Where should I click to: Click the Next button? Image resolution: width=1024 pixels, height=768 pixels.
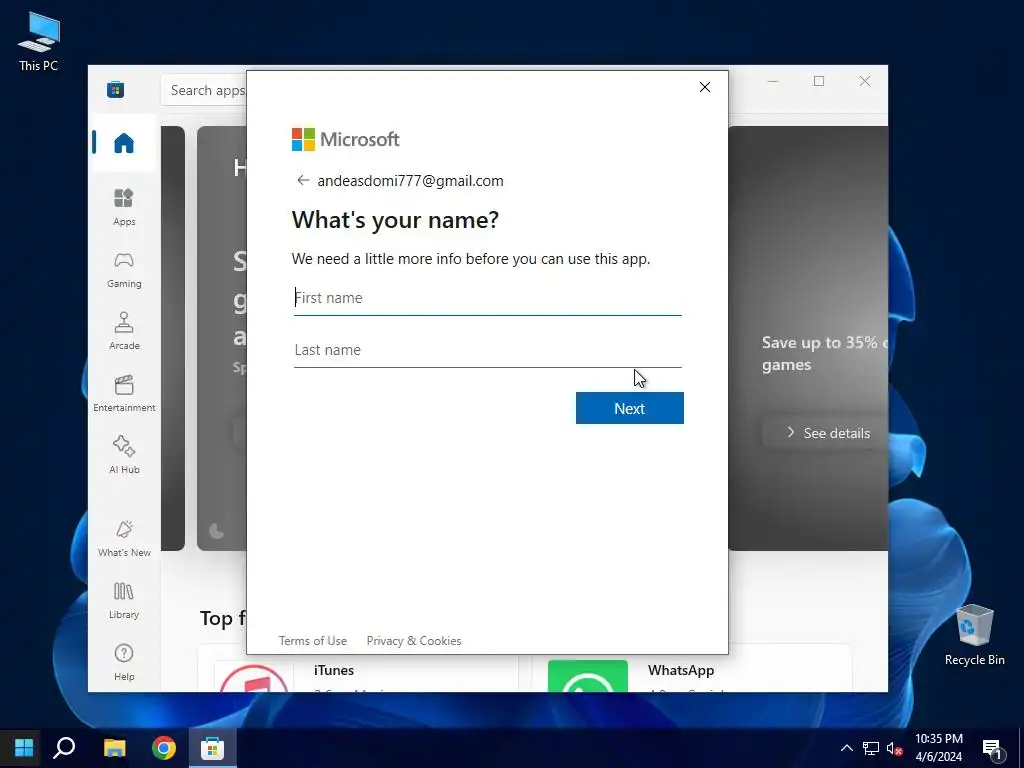(630, 408)
